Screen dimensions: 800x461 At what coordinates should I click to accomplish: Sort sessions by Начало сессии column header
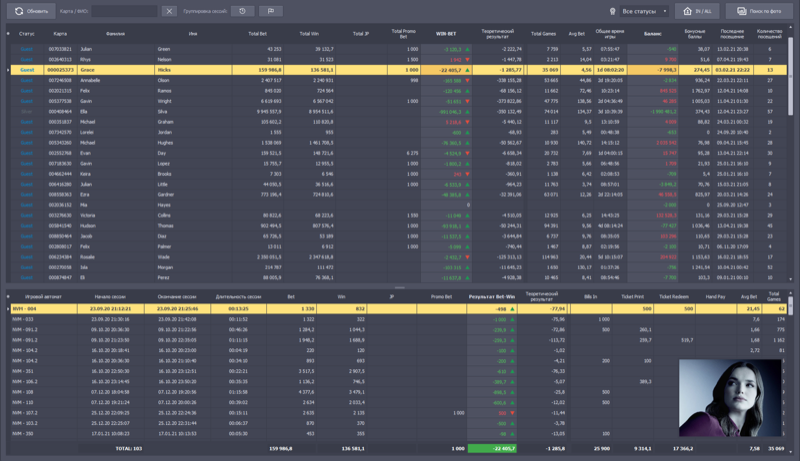(111, 297)
